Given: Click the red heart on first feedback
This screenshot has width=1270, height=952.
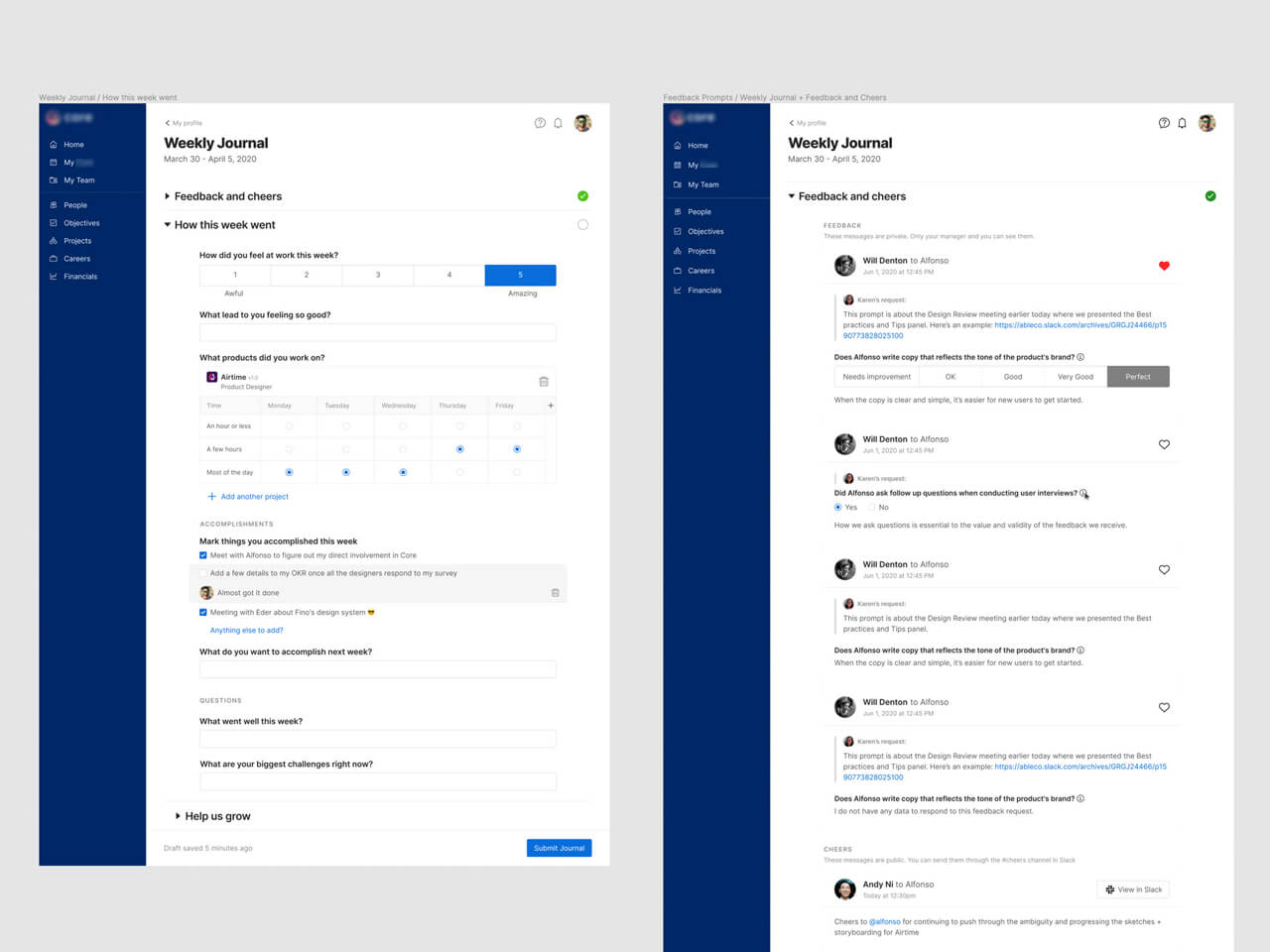Looking at the screenshot, I should tap(1164, 266).
